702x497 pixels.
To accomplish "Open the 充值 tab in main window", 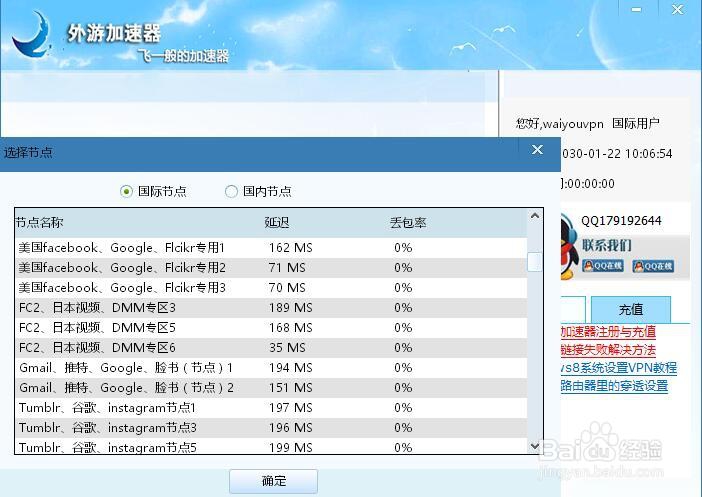I will pyautogui.click(x=631, y=309).
